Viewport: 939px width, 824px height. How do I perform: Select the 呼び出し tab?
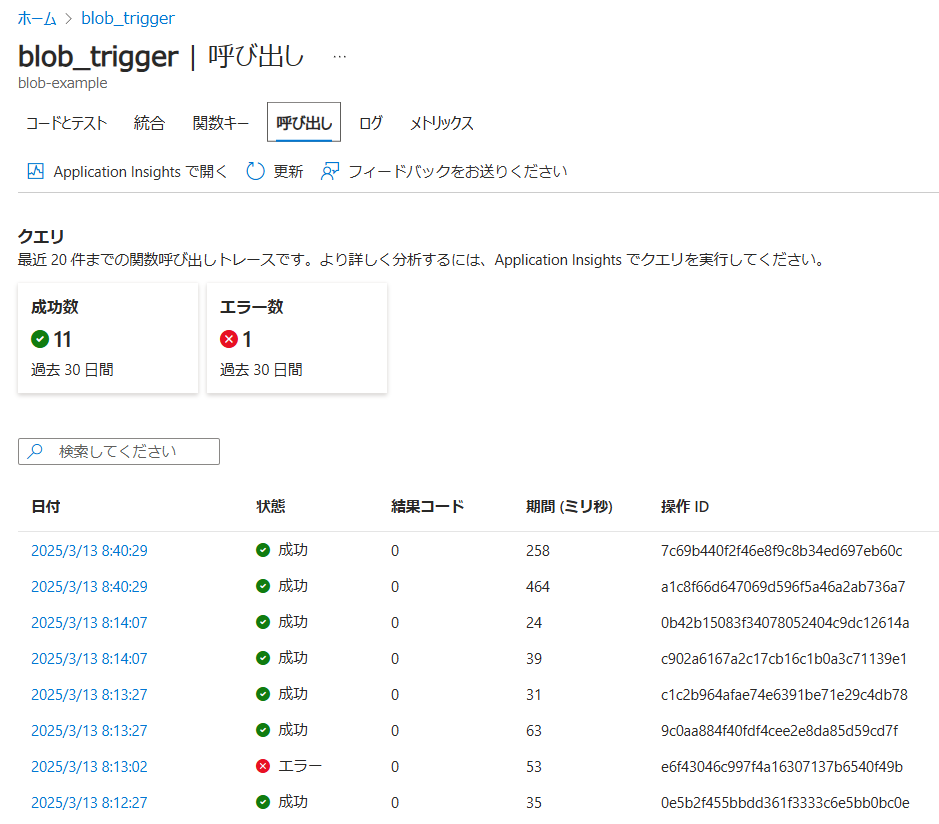304,122
